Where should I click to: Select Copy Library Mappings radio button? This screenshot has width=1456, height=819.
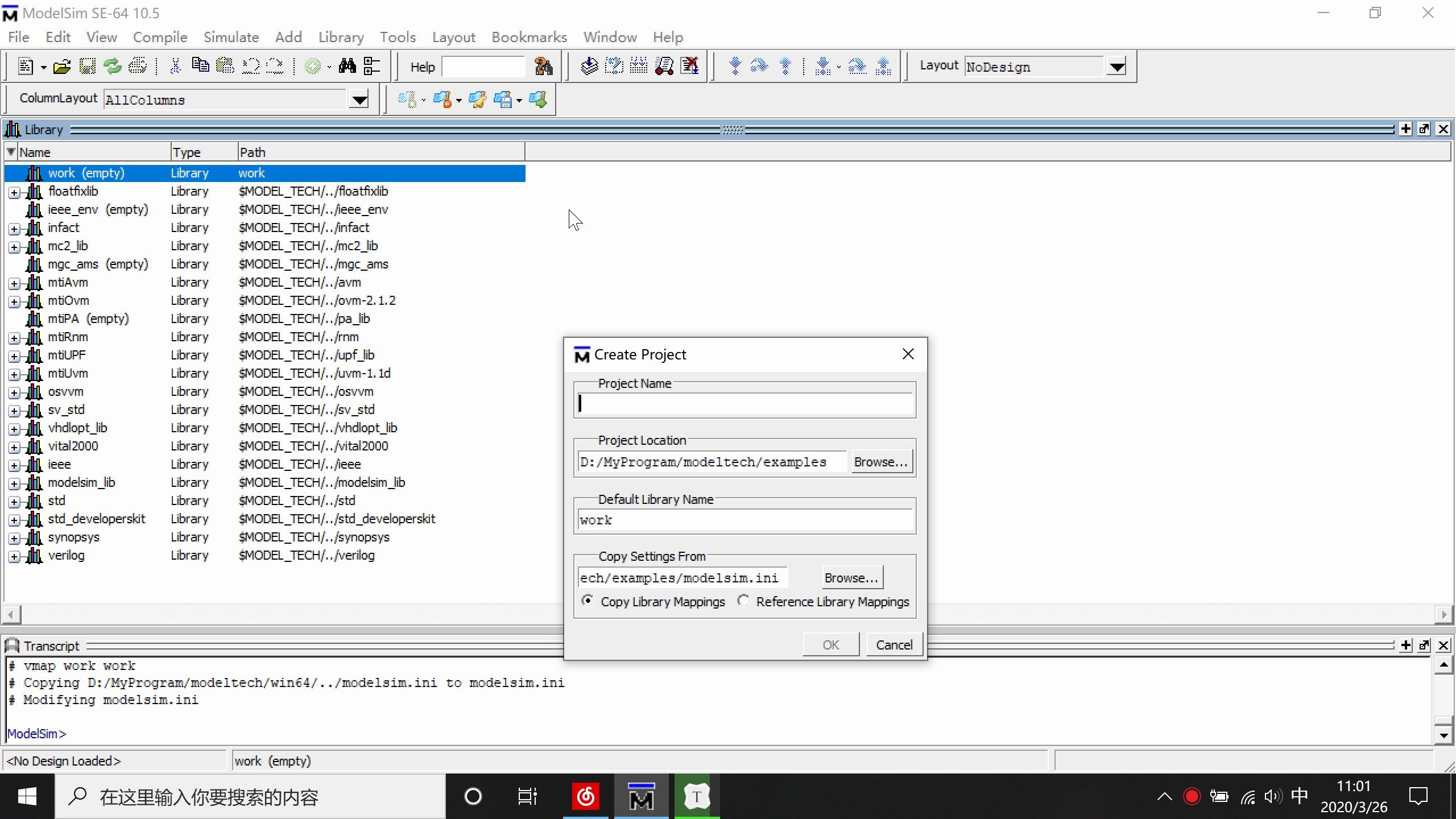point(588,601)
